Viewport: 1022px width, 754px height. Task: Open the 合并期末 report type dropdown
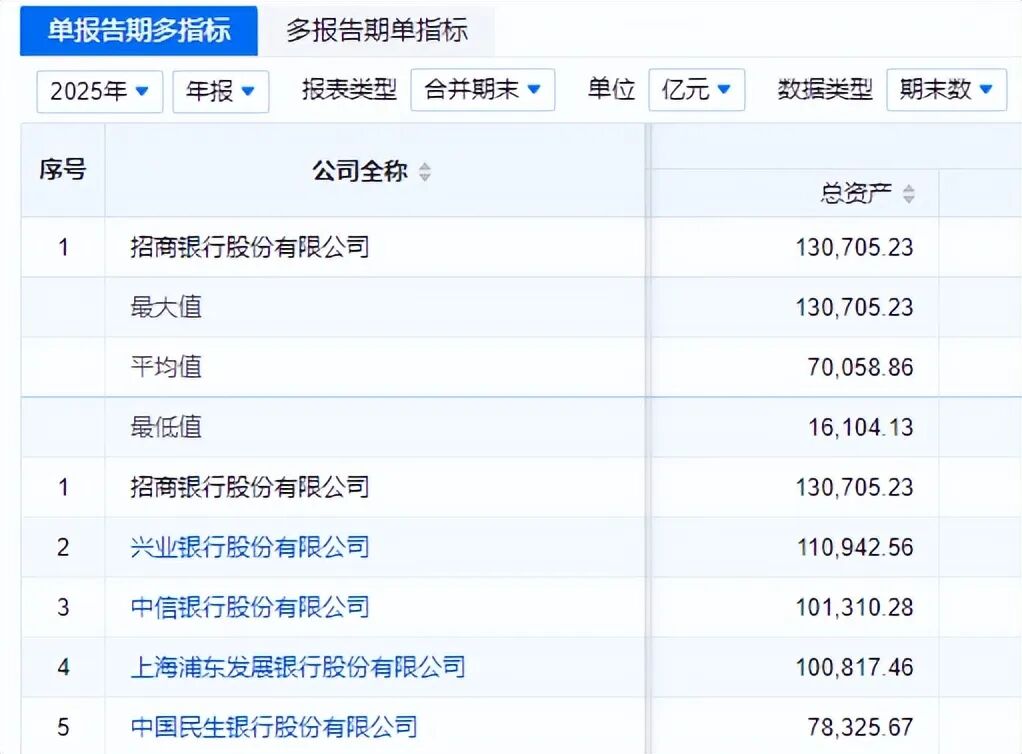tap(482, 89)
